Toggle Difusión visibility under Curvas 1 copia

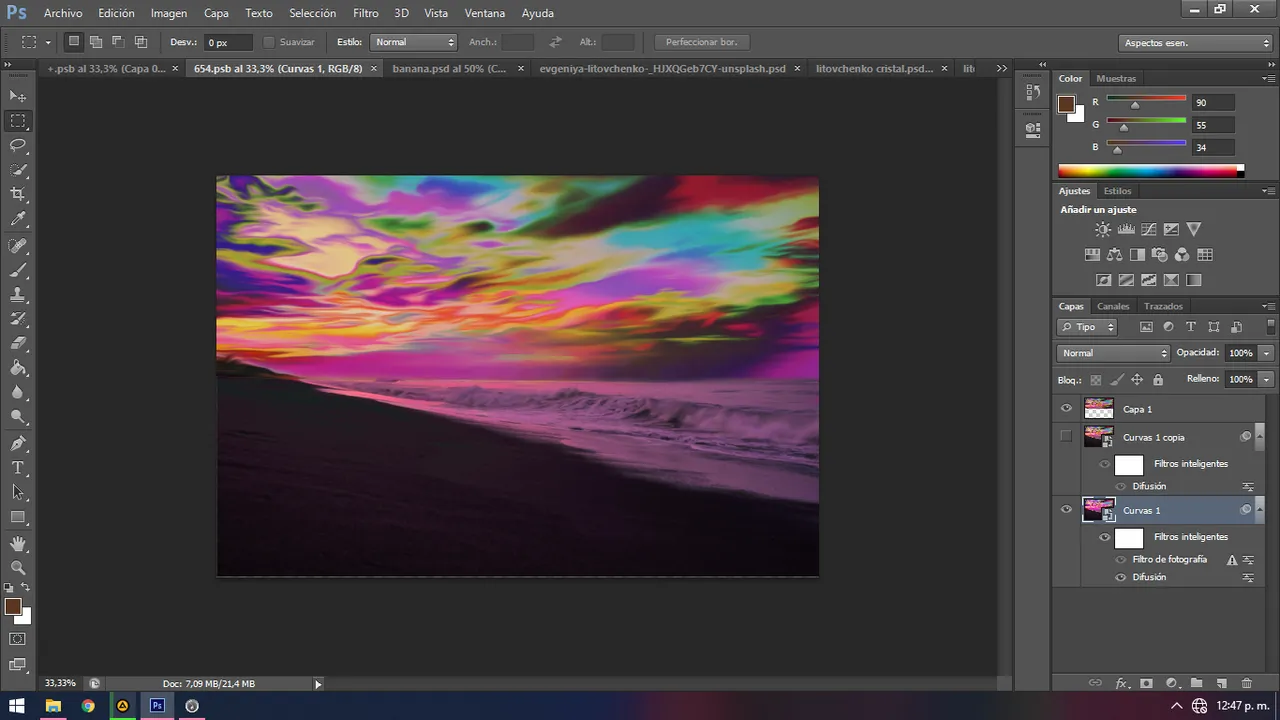(x=1120, y=487)
